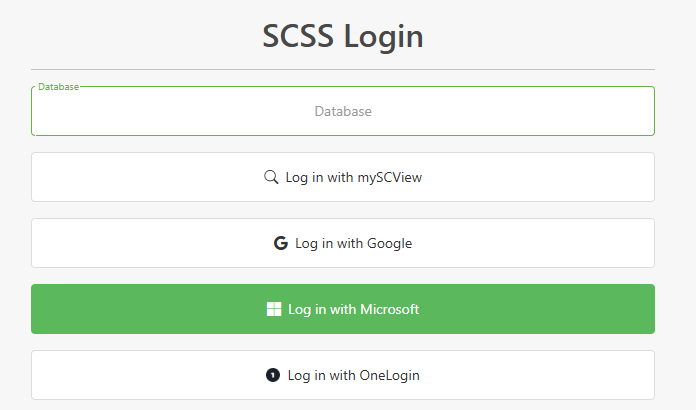Screen dimensions: 696x410
Task: Select Log in with mySCView
Action: pyautogui.click(x=343, y=177)
